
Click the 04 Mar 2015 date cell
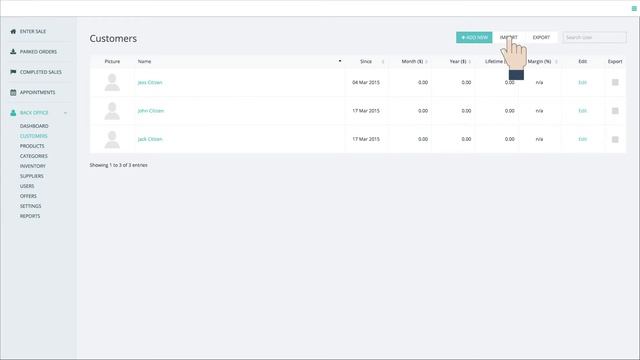click(366, 82)
